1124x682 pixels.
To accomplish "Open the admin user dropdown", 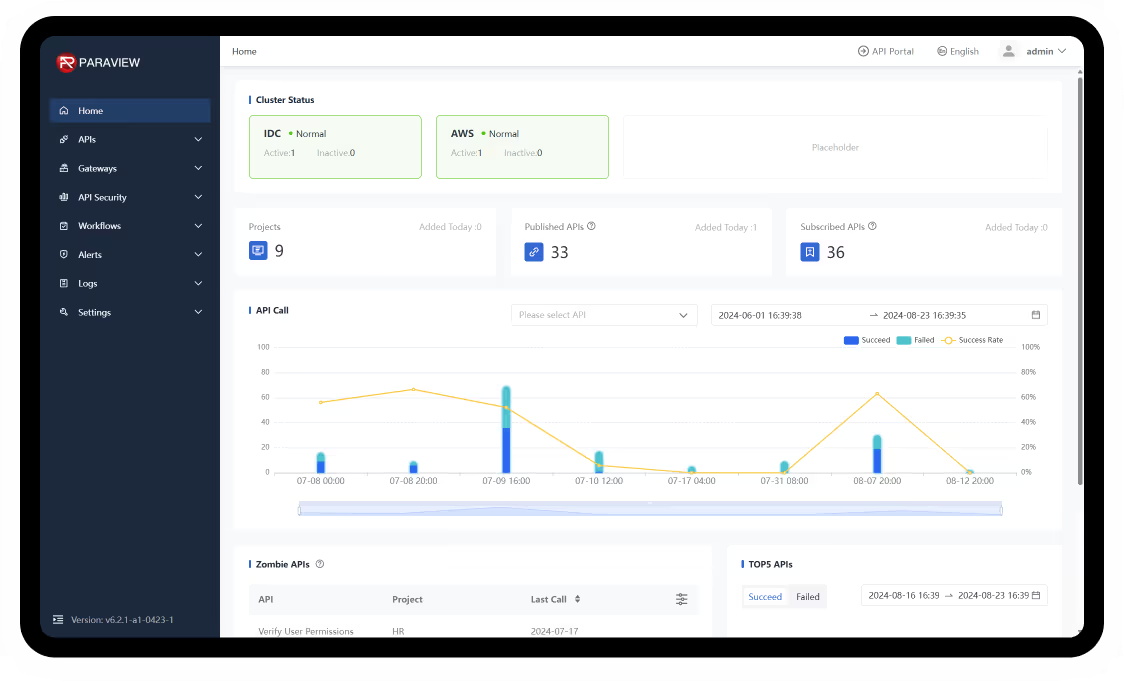I will 1035,51.
